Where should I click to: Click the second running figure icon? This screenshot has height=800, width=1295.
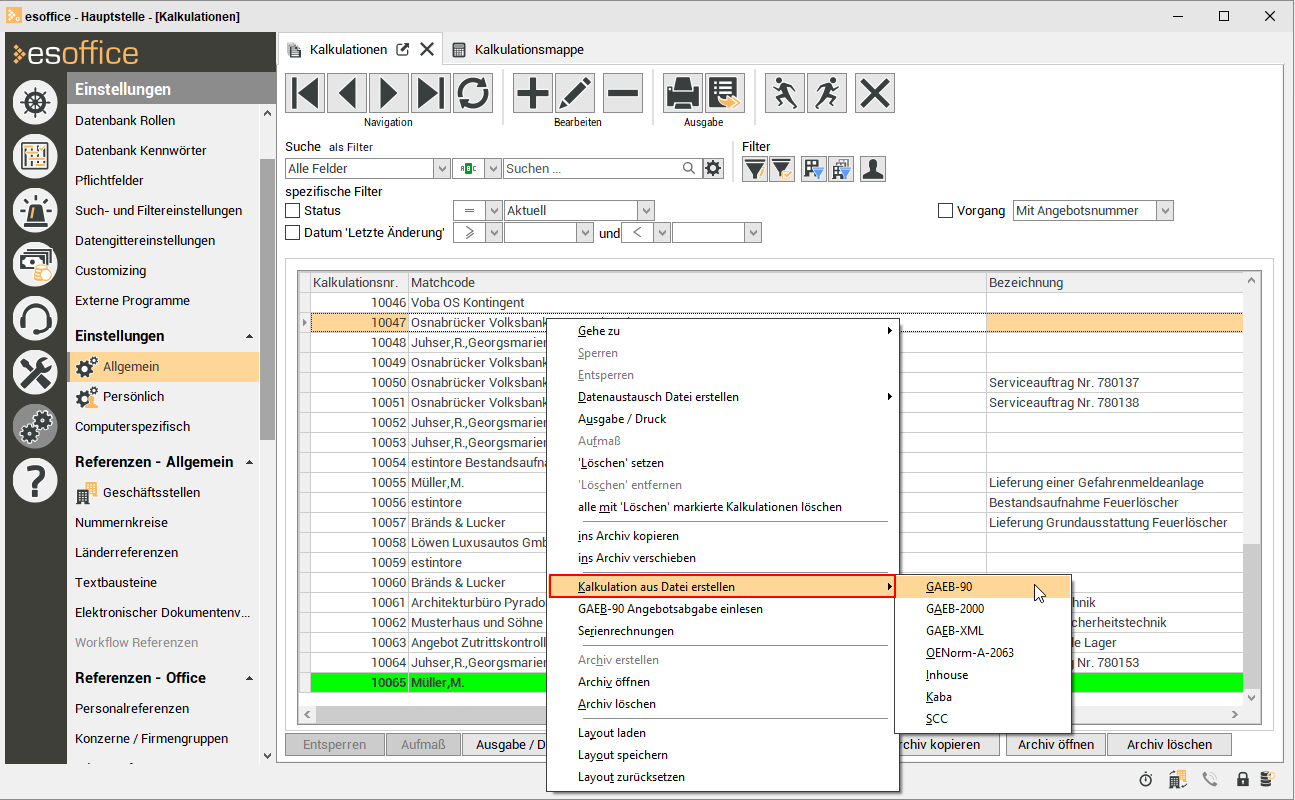827,94
